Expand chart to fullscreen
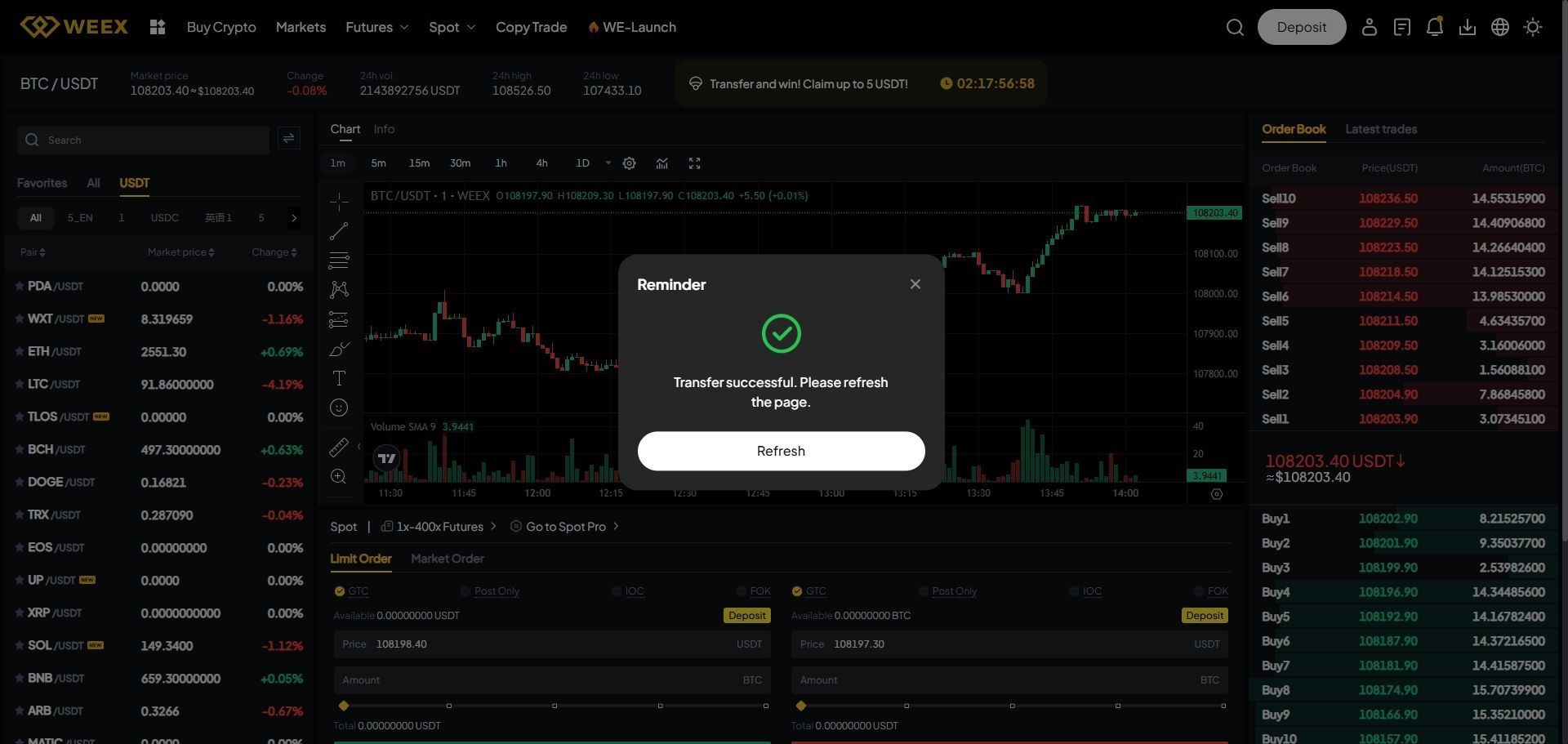This screenshot has width=1568, height=744. 694,163
